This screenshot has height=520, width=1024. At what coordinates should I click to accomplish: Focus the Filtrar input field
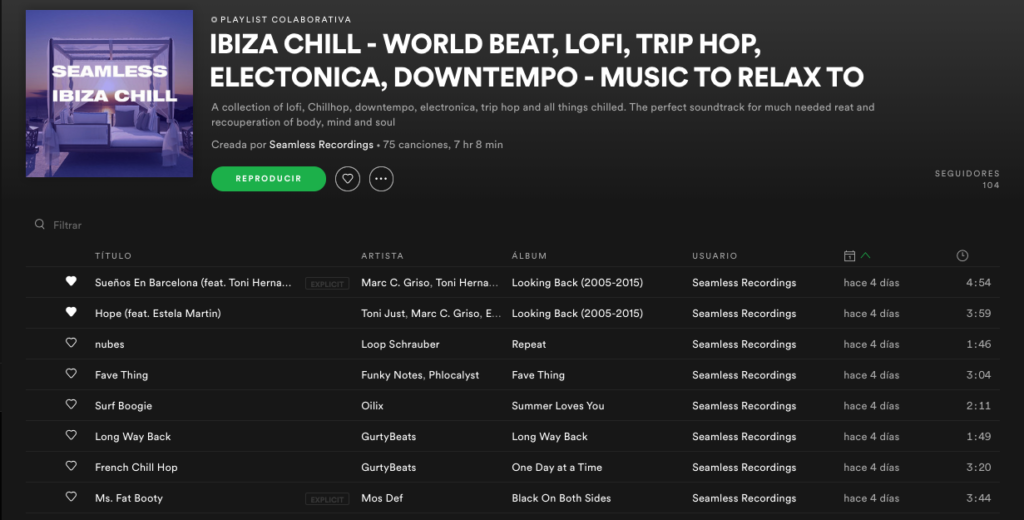pos(67,225)
